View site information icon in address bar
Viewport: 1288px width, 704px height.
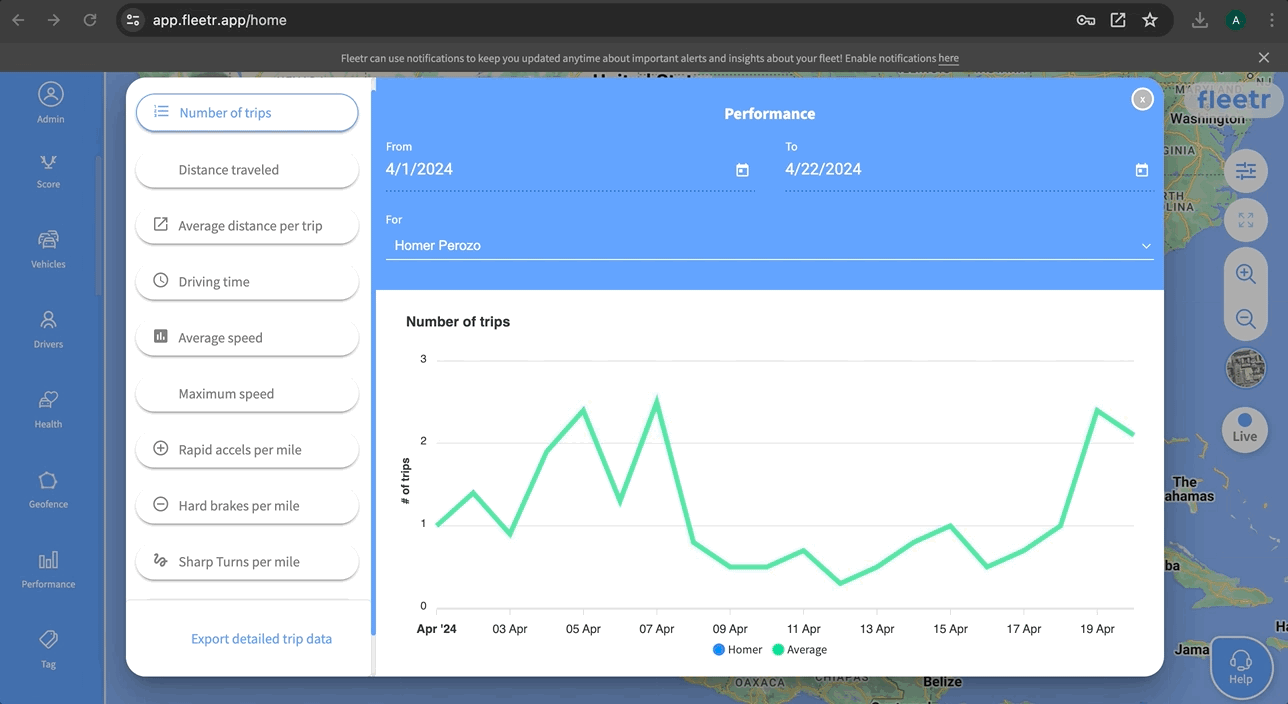(x=133, y=20)
